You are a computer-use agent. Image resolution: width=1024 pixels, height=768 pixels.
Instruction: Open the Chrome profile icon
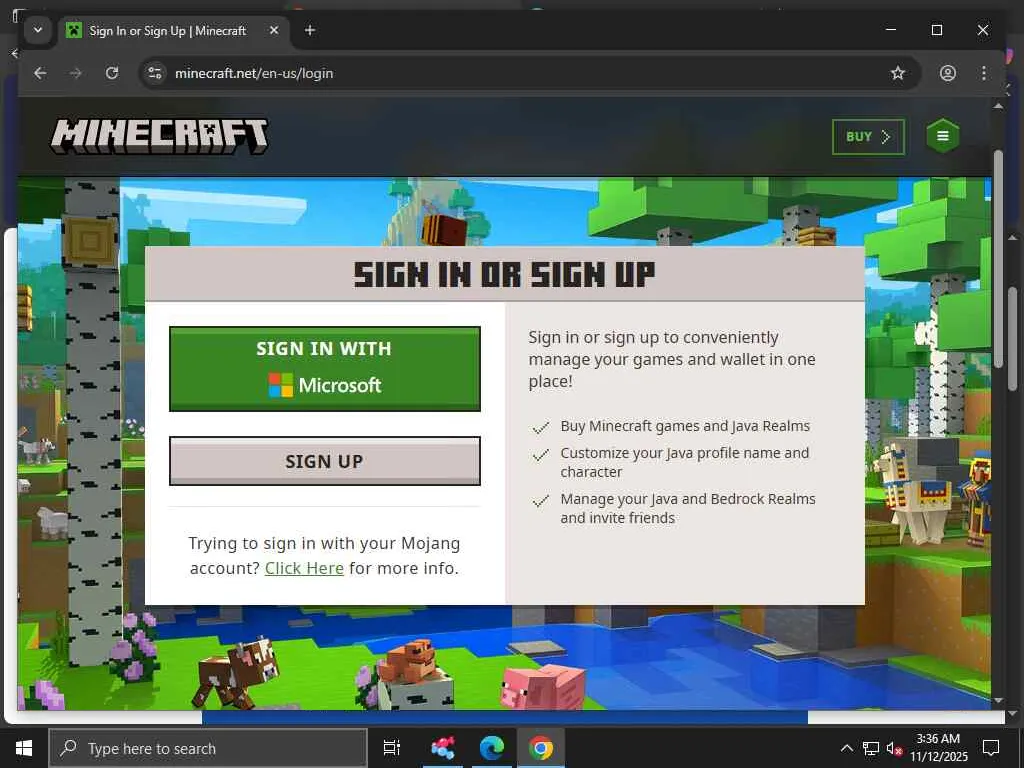point(948,73)
